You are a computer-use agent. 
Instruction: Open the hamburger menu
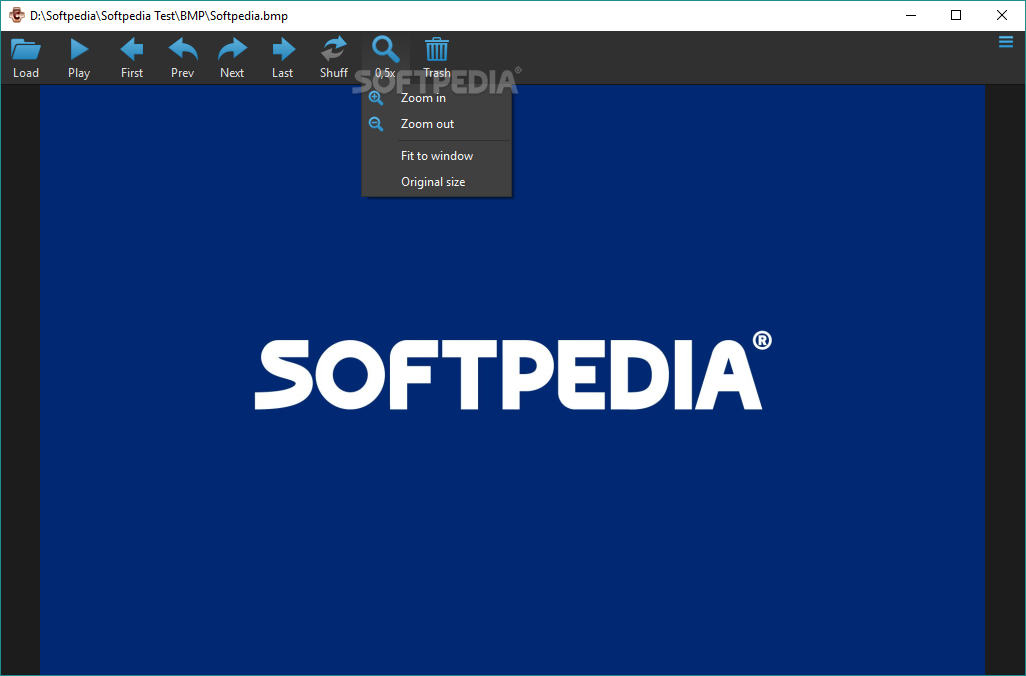(1006, 43)
